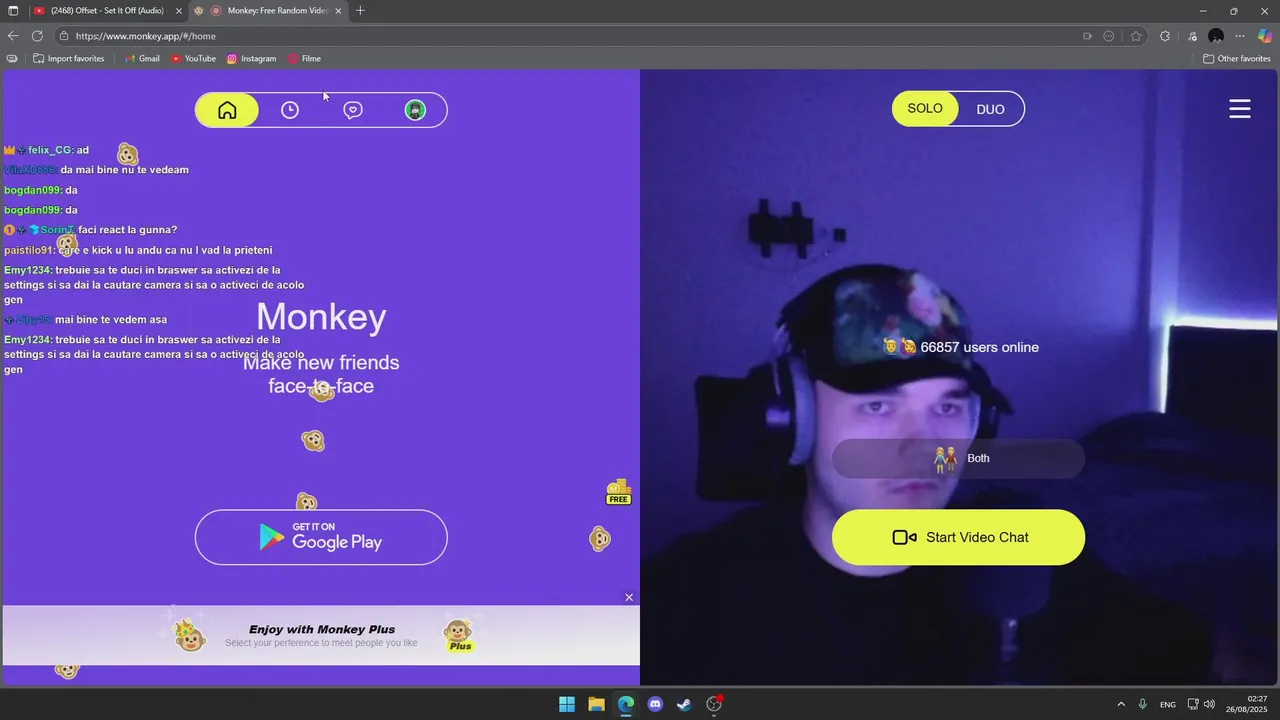Screen dimensions: 1280x720
Task: Open a new browser tab
Action: (x=360, y=11)
